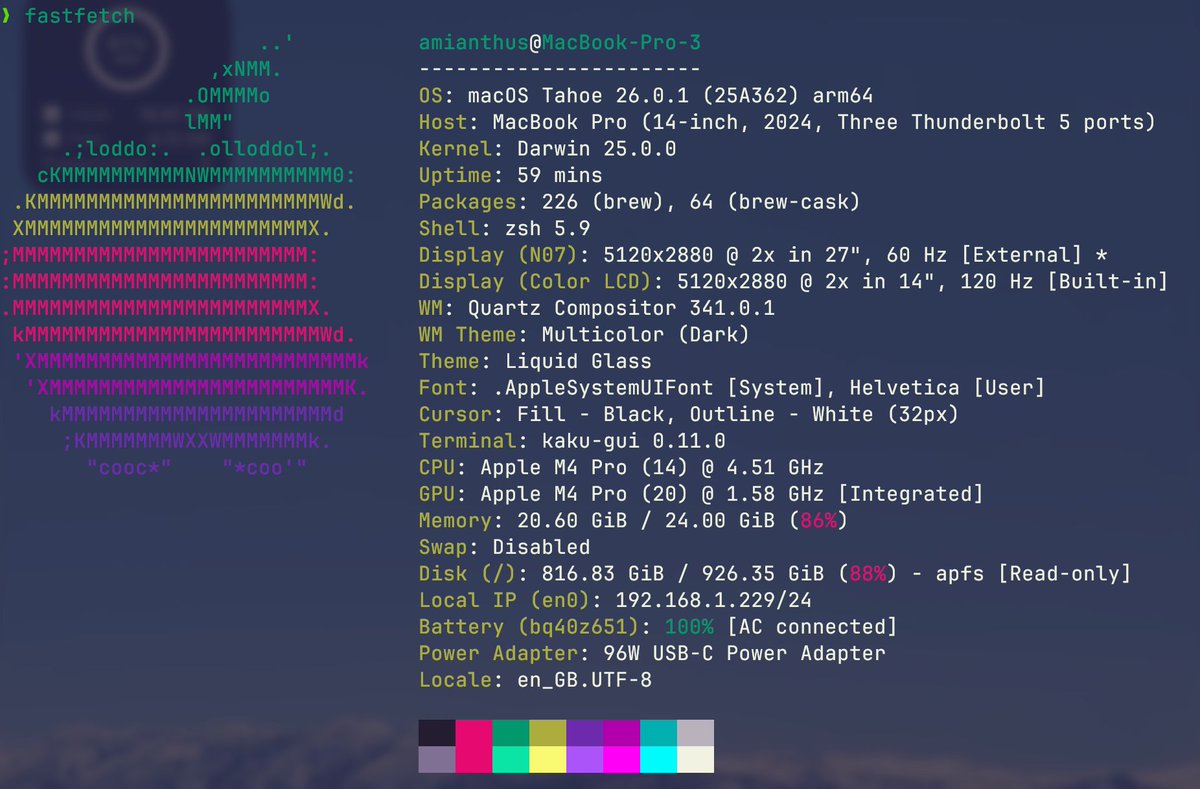Click the "WM" label
1200x789 pixels.
point(431,308)
